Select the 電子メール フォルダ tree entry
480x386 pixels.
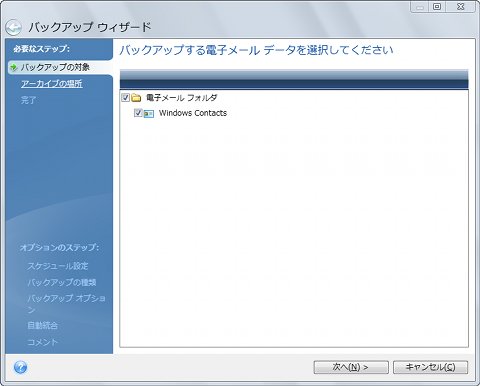click(x=182, y=98)
